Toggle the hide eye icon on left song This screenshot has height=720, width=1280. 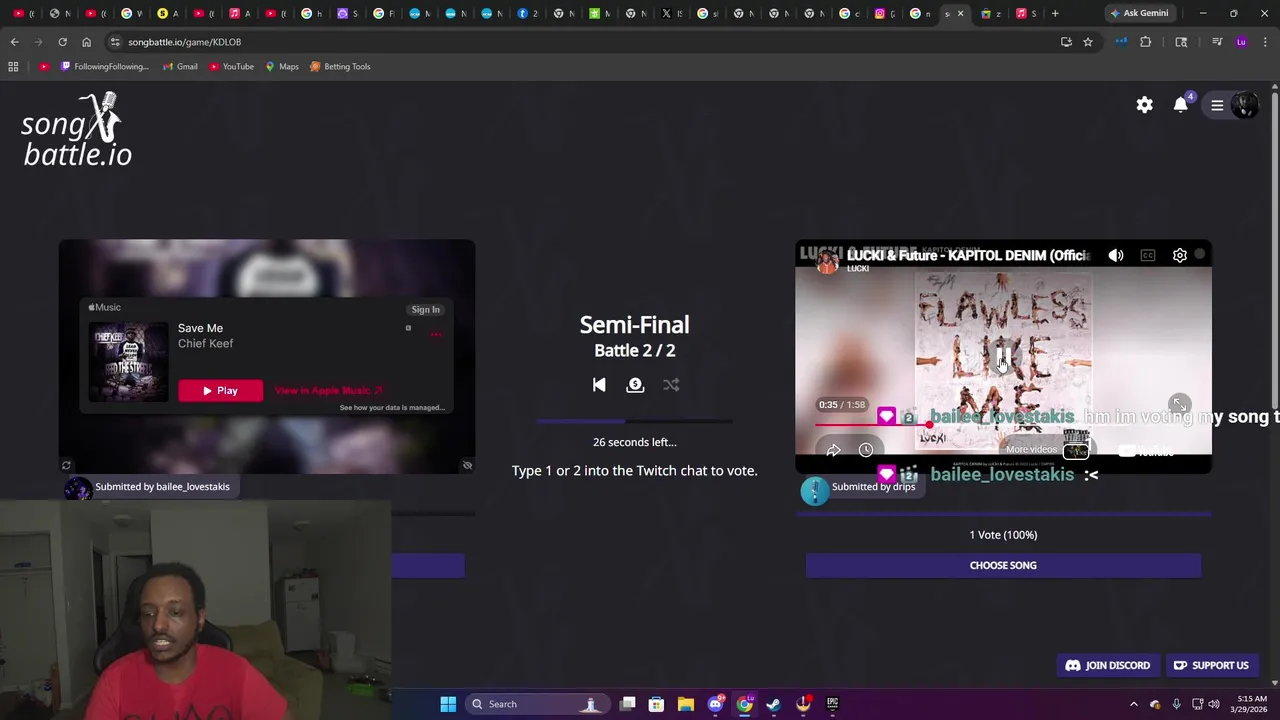pos(467,466)
